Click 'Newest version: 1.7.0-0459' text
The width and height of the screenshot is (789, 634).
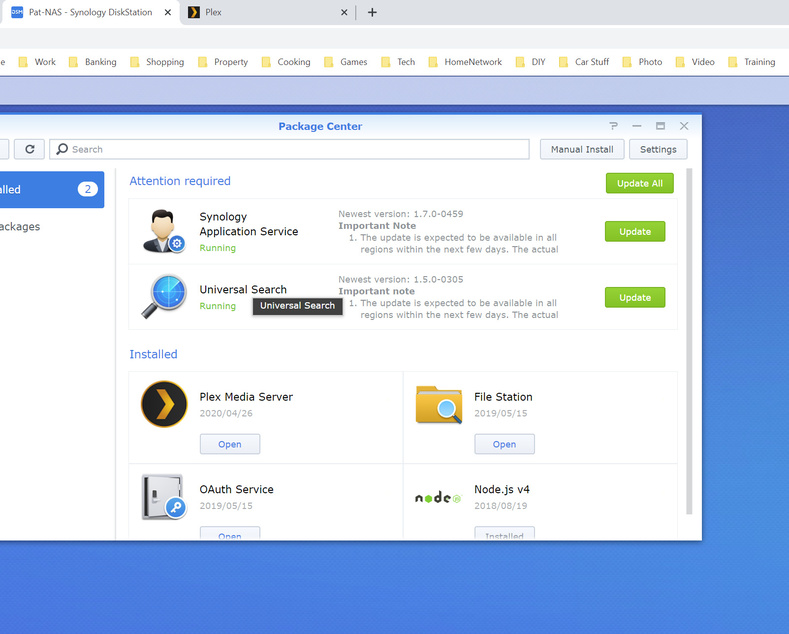click(401, 214)
